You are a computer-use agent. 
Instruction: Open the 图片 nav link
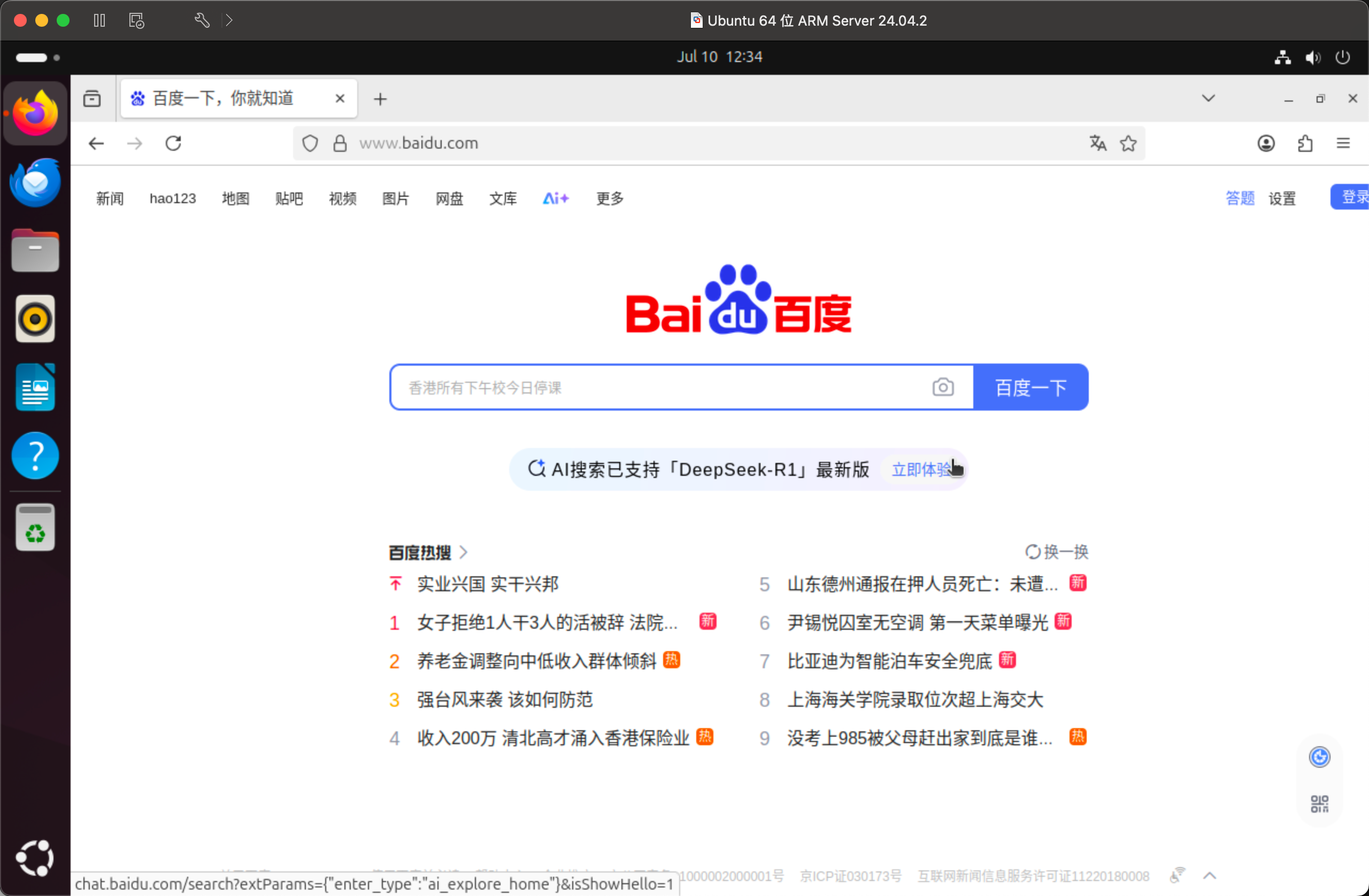[x=396, y=198]
